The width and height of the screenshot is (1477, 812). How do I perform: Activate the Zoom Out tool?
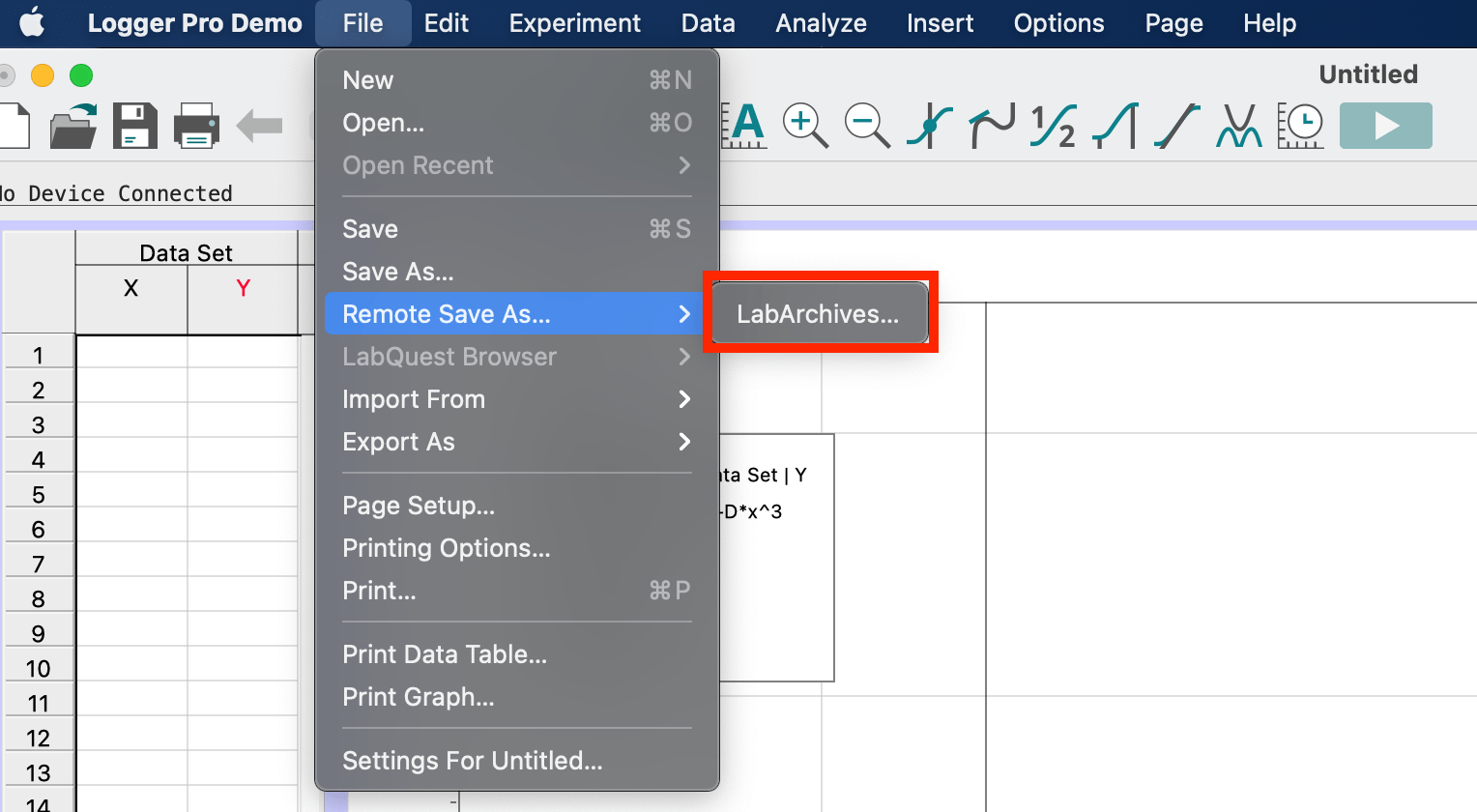click(867, 126)
